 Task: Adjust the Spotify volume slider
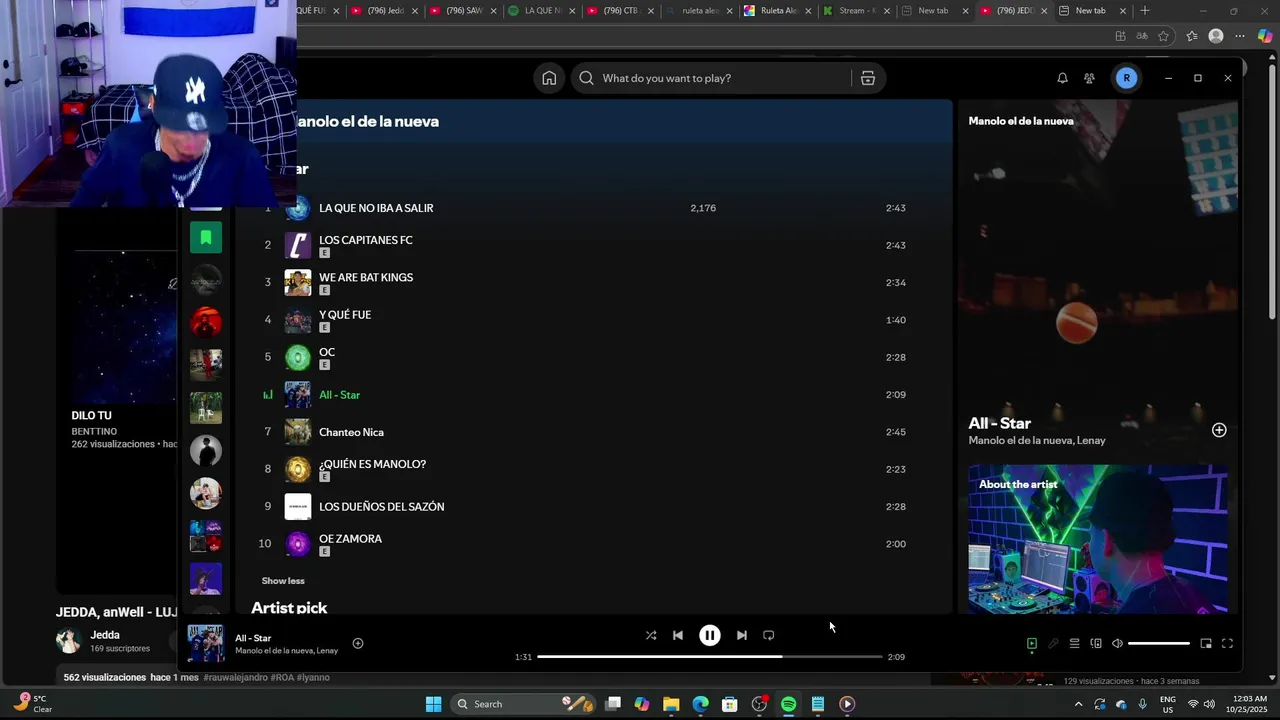point(1159,644)
